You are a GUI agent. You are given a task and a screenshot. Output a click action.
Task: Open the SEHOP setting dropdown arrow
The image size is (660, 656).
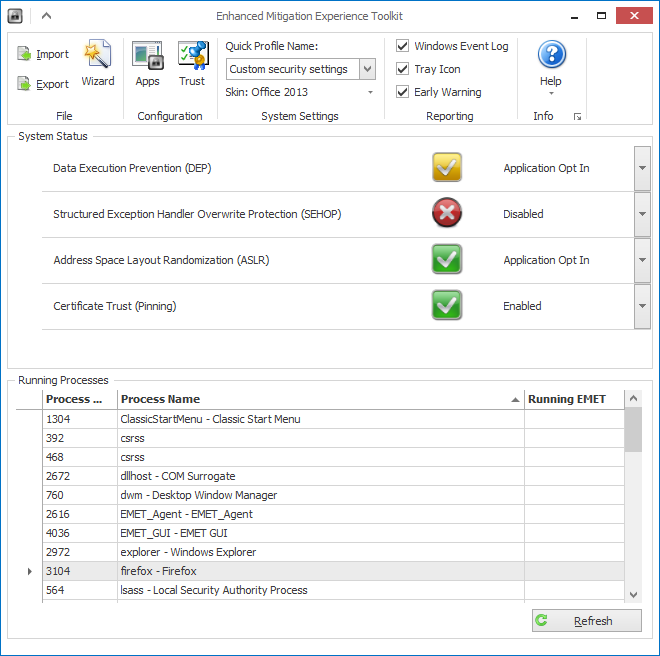[x=642, y=214]
